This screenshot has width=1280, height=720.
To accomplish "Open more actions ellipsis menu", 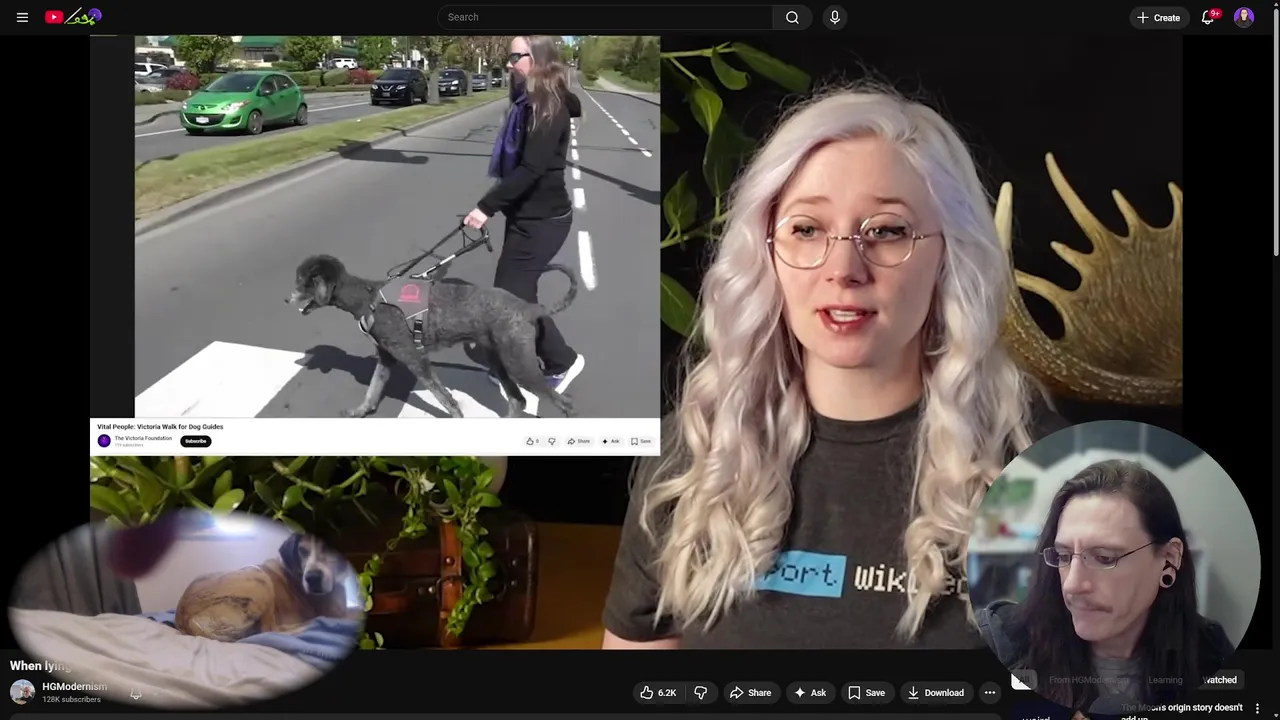I will point(990,692).
